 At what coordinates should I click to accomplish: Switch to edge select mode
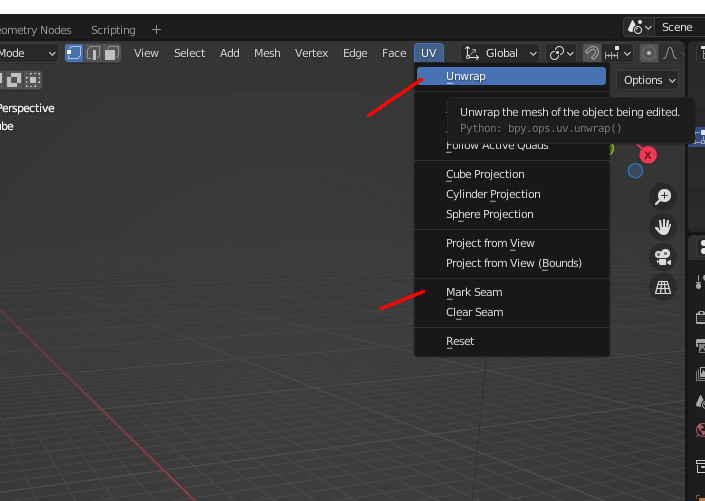(x=93, y=53)
